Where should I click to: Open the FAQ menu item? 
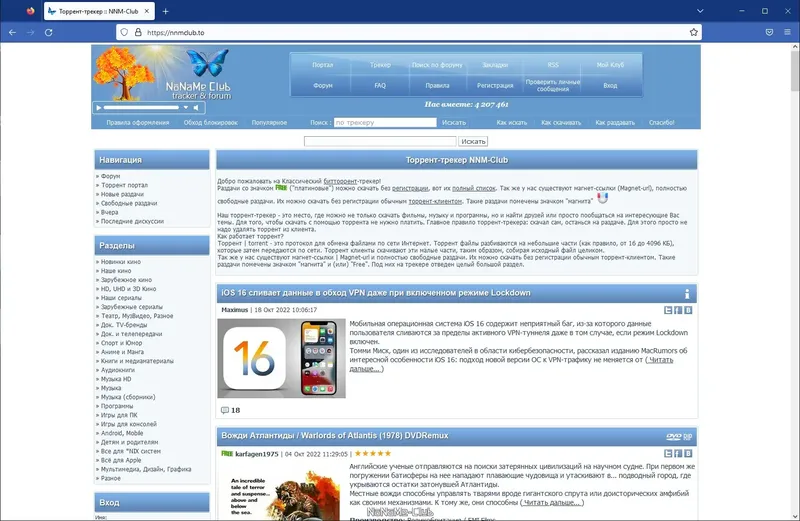point(380,86)
